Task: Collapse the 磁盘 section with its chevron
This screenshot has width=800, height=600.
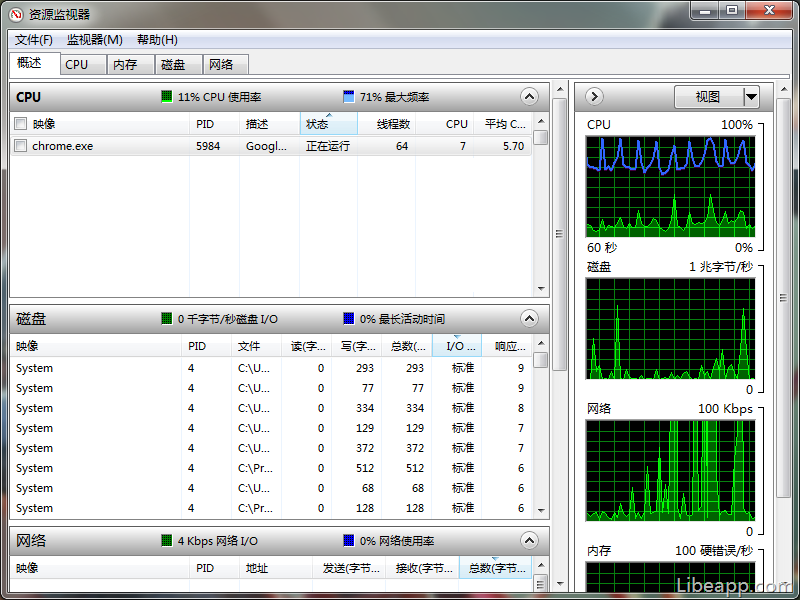Action: pos(529,318)
